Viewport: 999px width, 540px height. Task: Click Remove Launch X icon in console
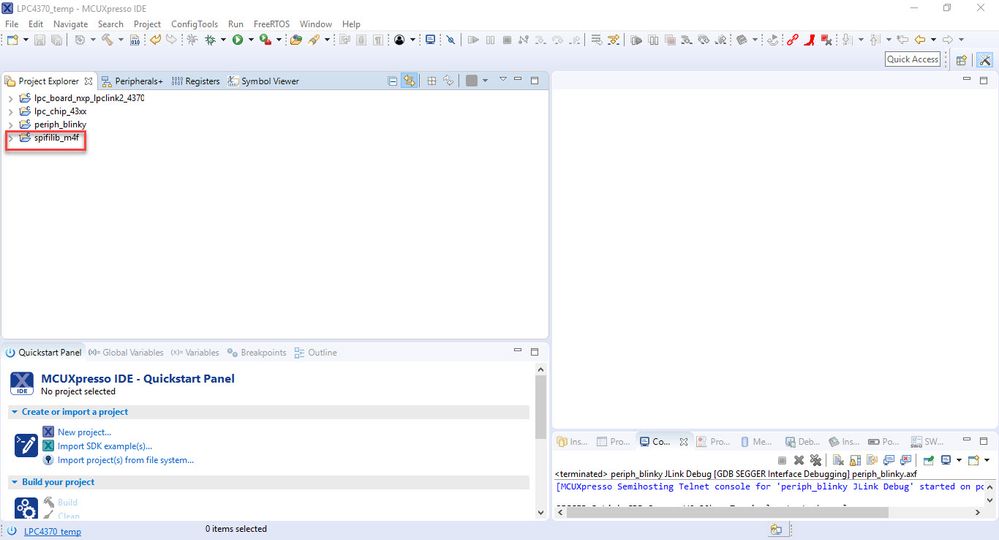(x=799, y=460)
